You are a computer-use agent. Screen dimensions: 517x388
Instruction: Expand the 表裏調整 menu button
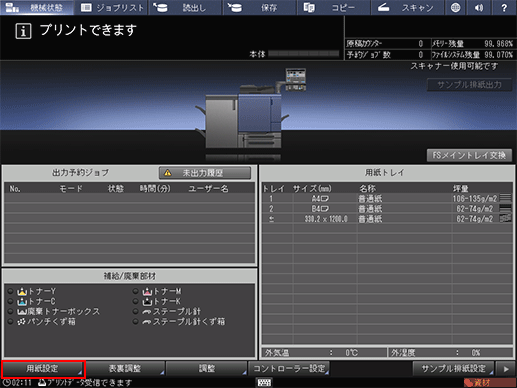(x=125, y=369)
